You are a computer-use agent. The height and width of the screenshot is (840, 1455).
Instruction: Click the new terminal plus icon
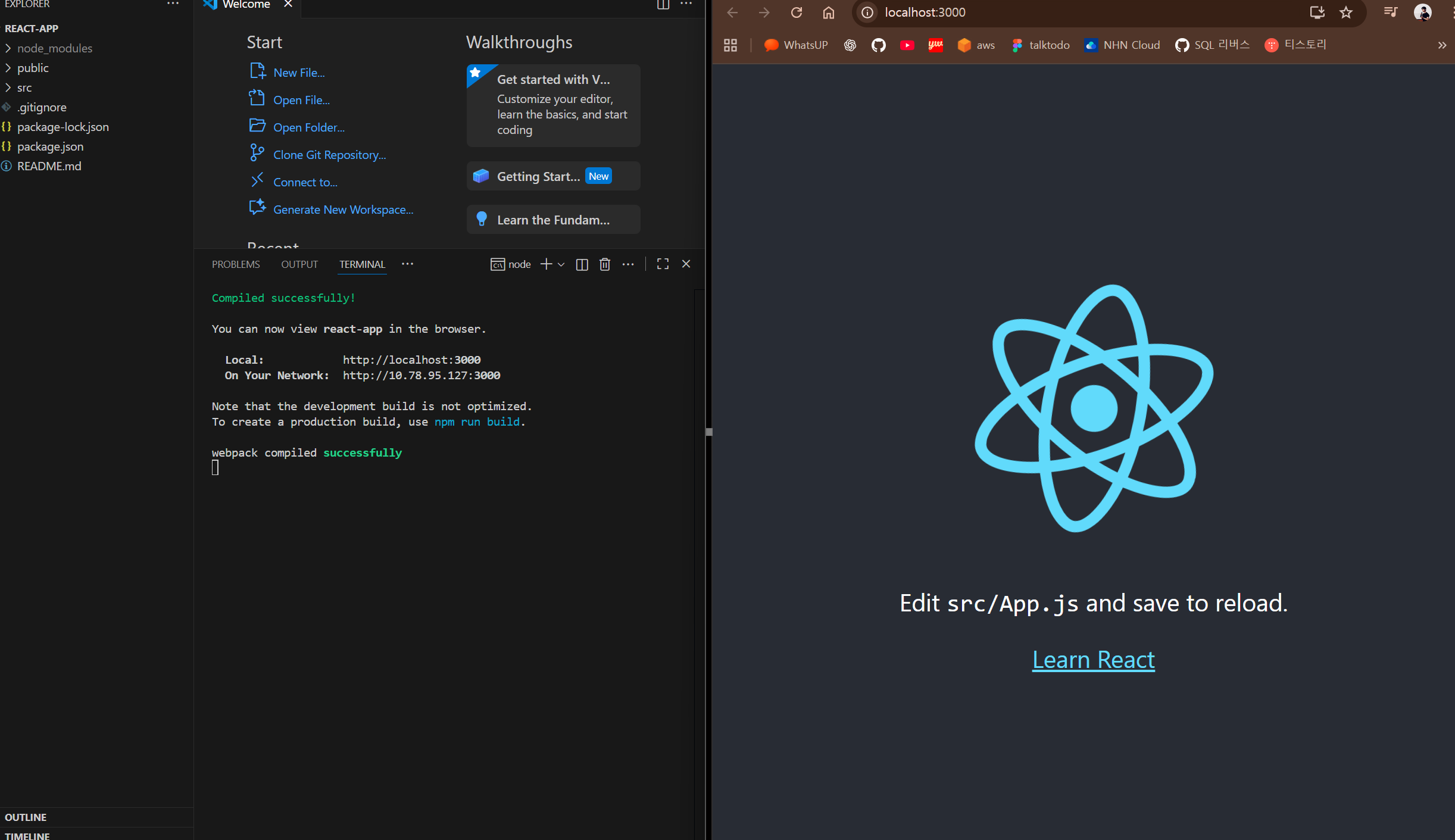[545, 264]
